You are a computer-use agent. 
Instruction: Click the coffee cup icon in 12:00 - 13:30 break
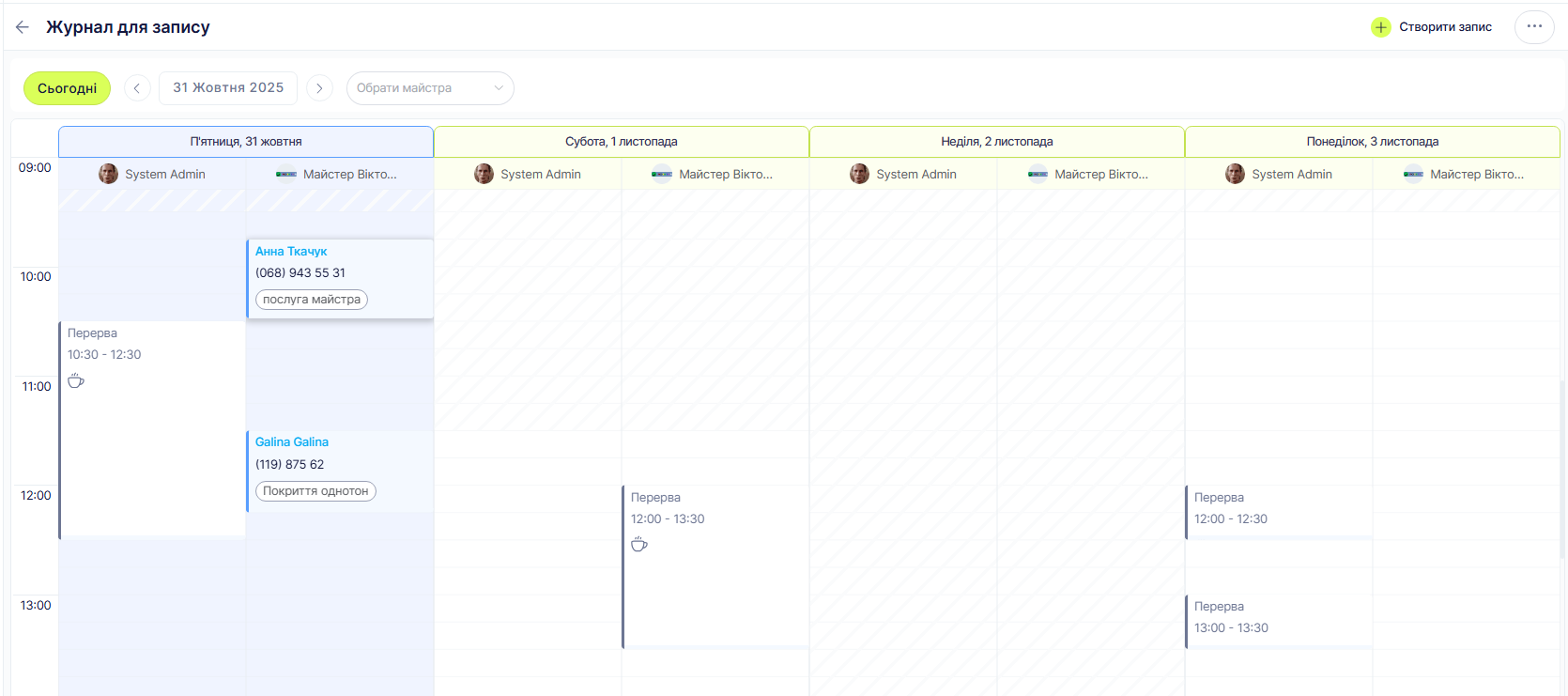coord(639,544)
